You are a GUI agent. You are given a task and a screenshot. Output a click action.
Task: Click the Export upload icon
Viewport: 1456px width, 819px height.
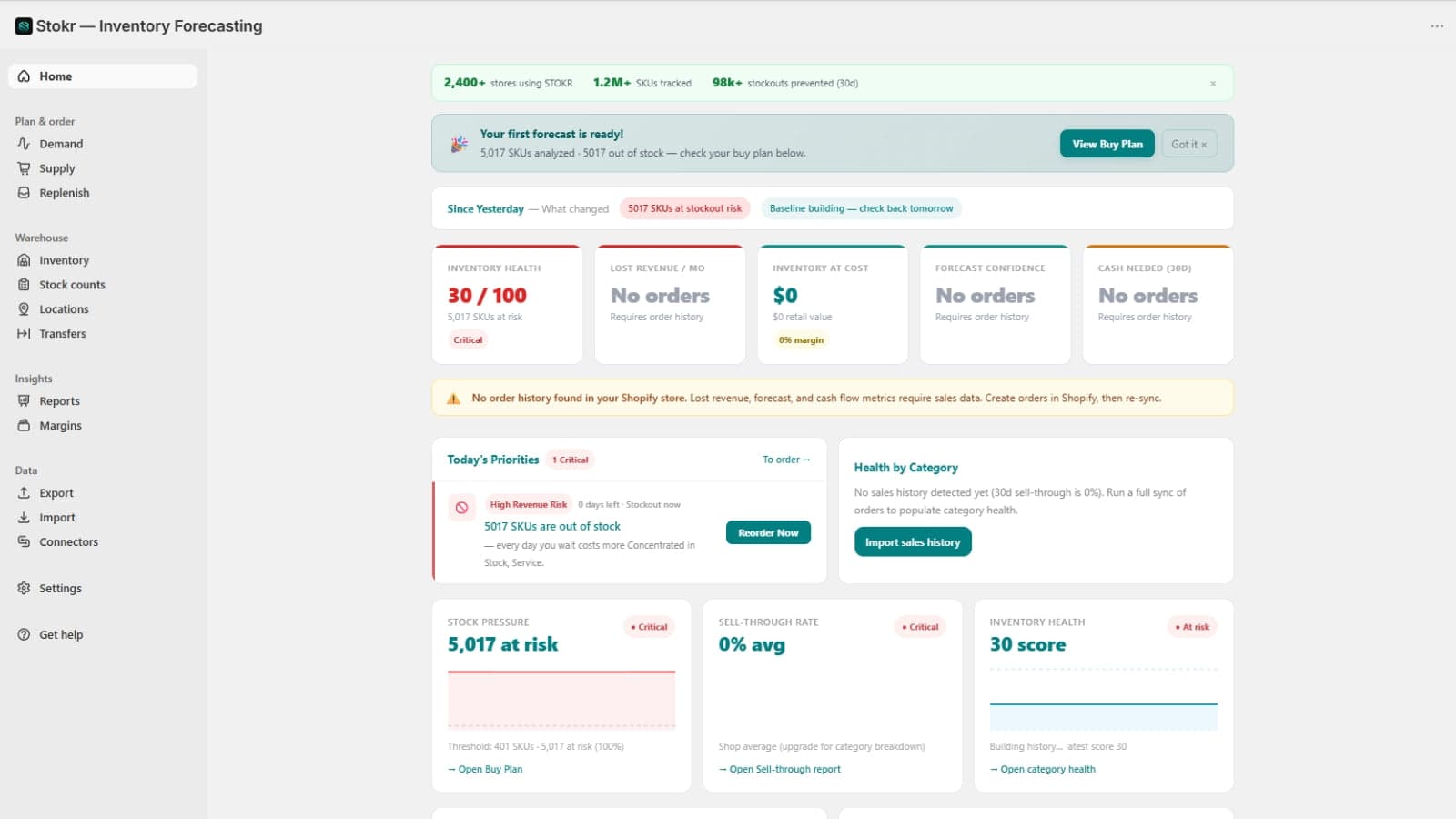pyautogui.click(x=24, y=493)
